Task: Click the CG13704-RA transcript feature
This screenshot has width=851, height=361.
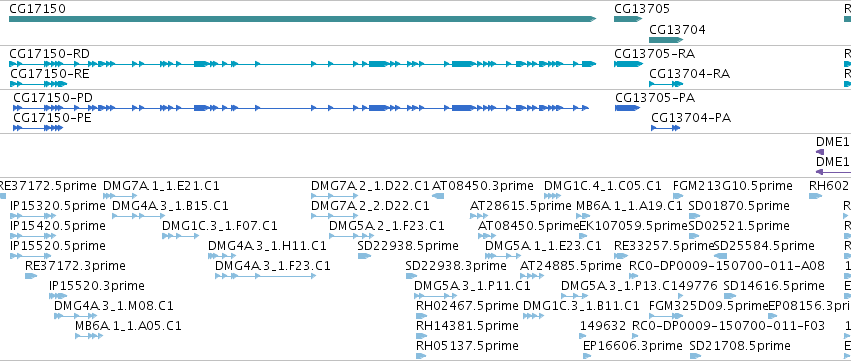Action: point(666,84)
